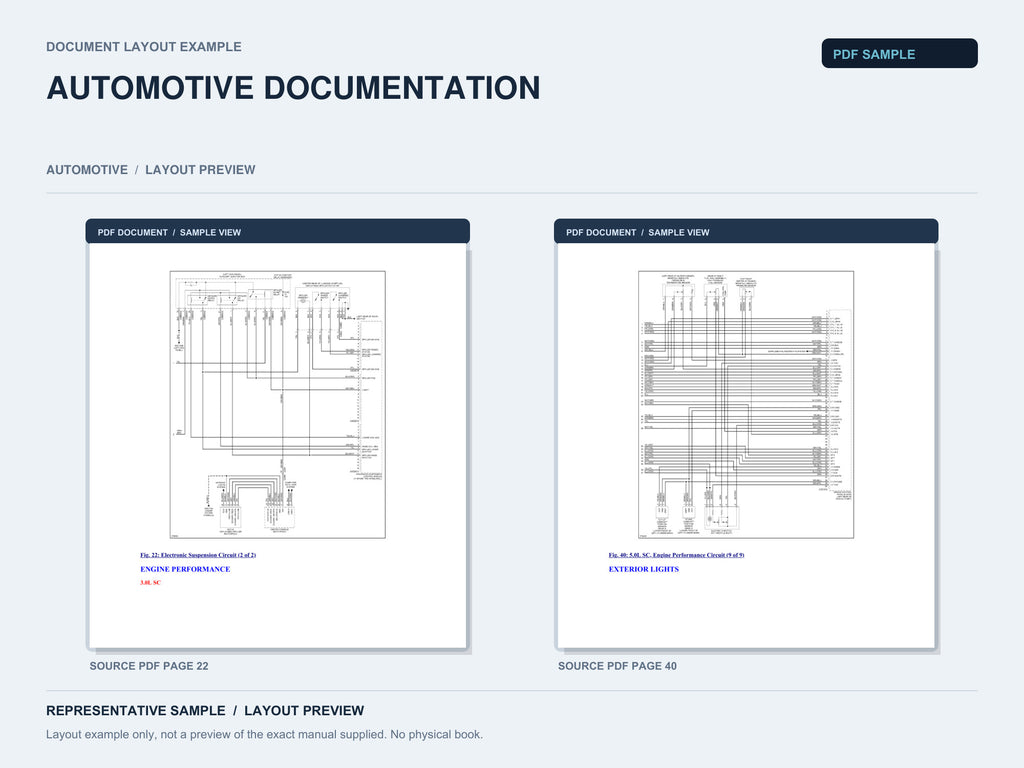Open the Fig. 22 Electronic Suspension Circuit link
The height and width of the screenshot is (768, 1024).
click(x=198, y=555)
